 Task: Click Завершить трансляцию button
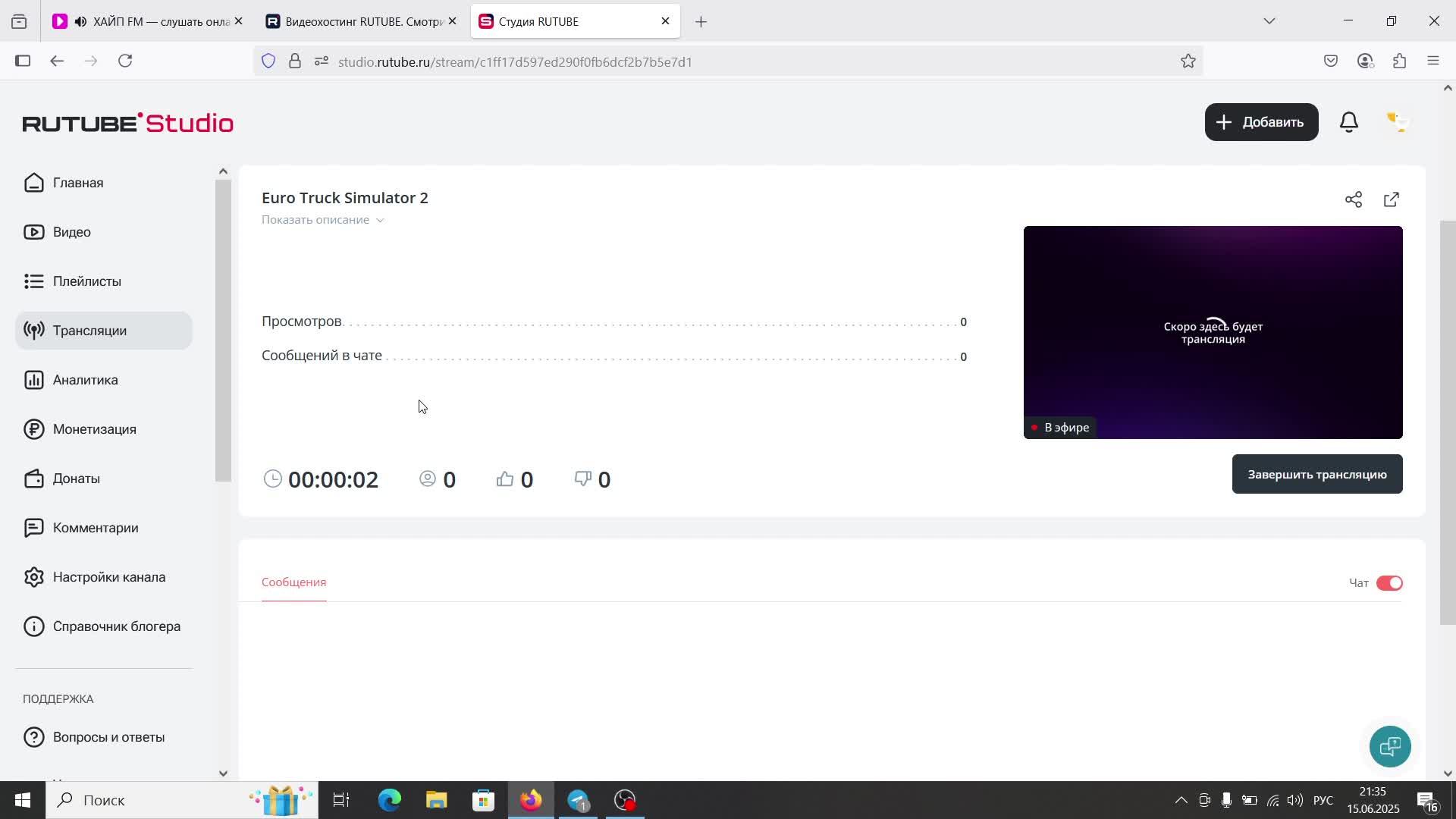point(1316,475)
